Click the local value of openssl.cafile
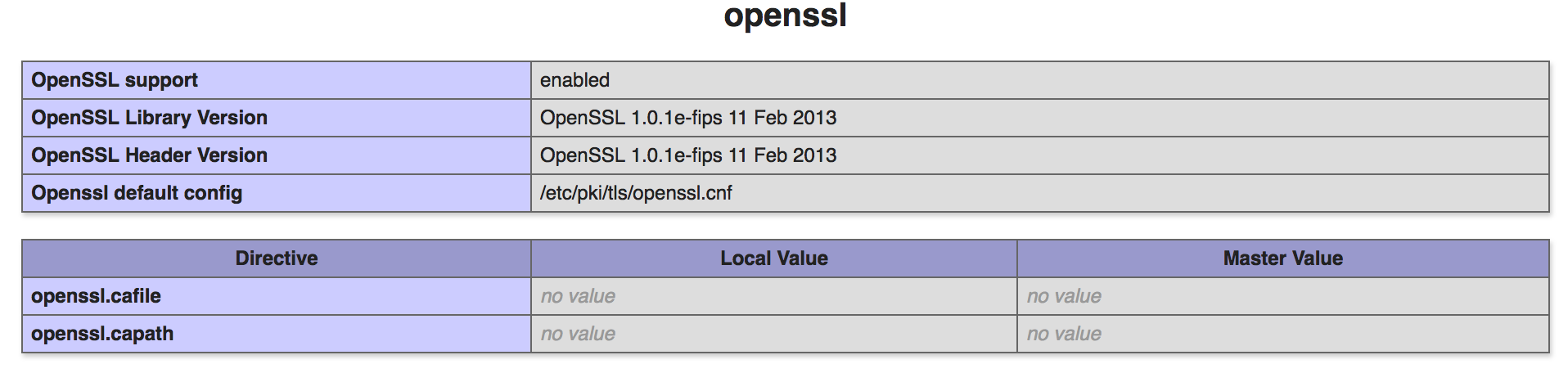The height and width of the screenshot is (373, 1568). (x=578, y=296)
